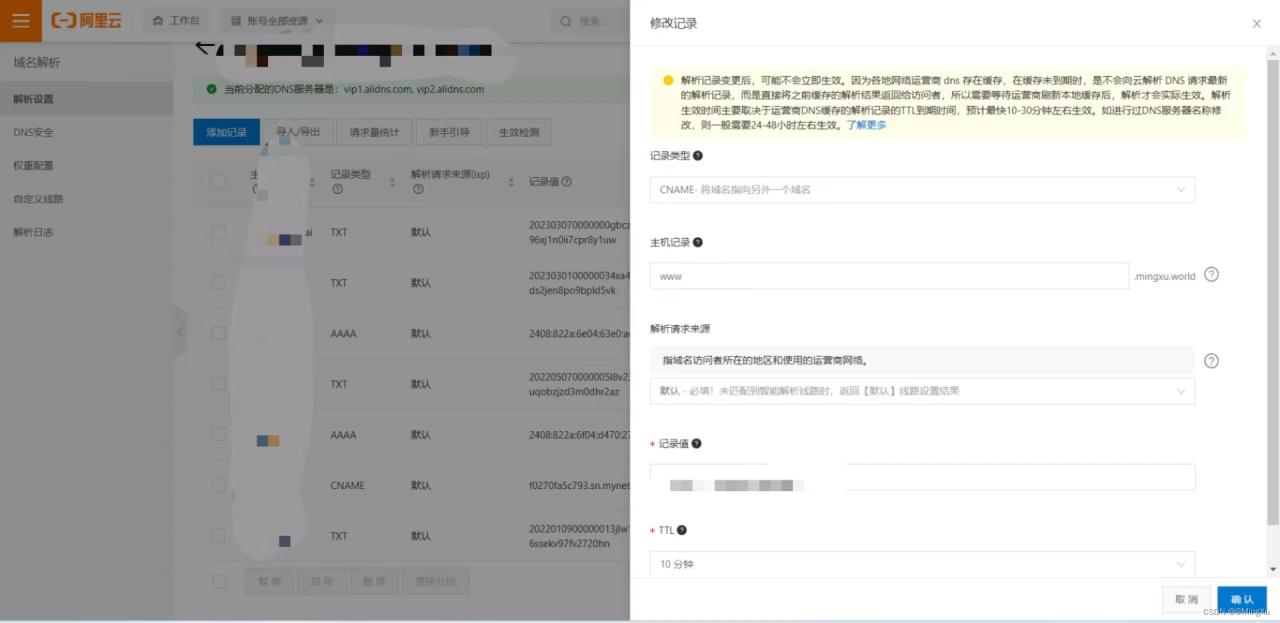Click inside the 主机记录 www input field

coord(890,276)
